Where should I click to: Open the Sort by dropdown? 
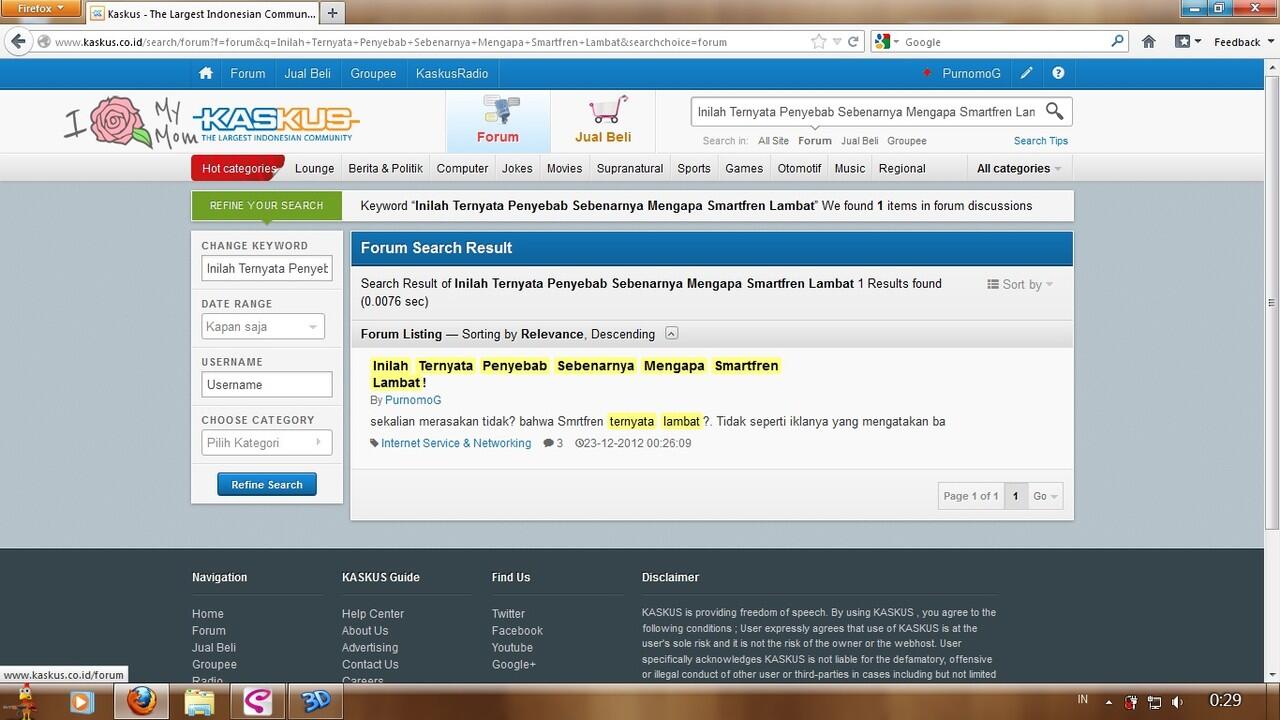pos(1020,284)
